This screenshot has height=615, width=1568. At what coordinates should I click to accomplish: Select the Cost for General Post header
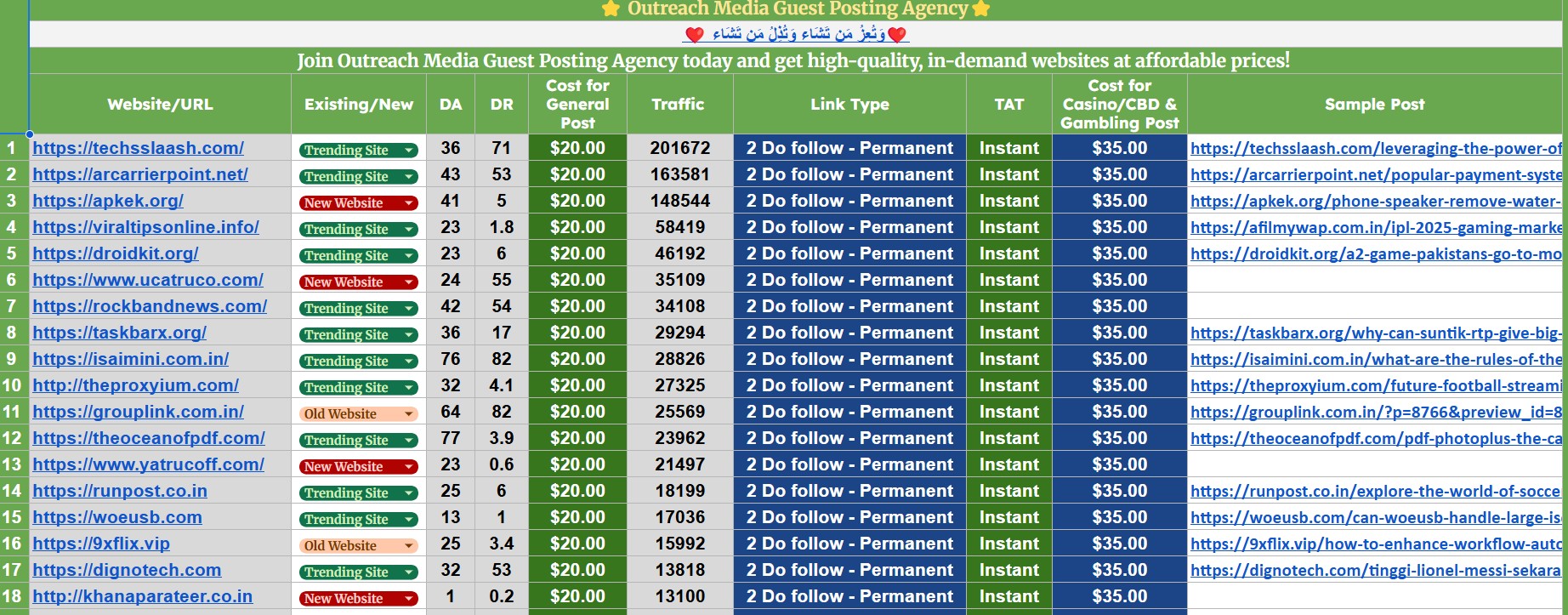coord(577,104)
